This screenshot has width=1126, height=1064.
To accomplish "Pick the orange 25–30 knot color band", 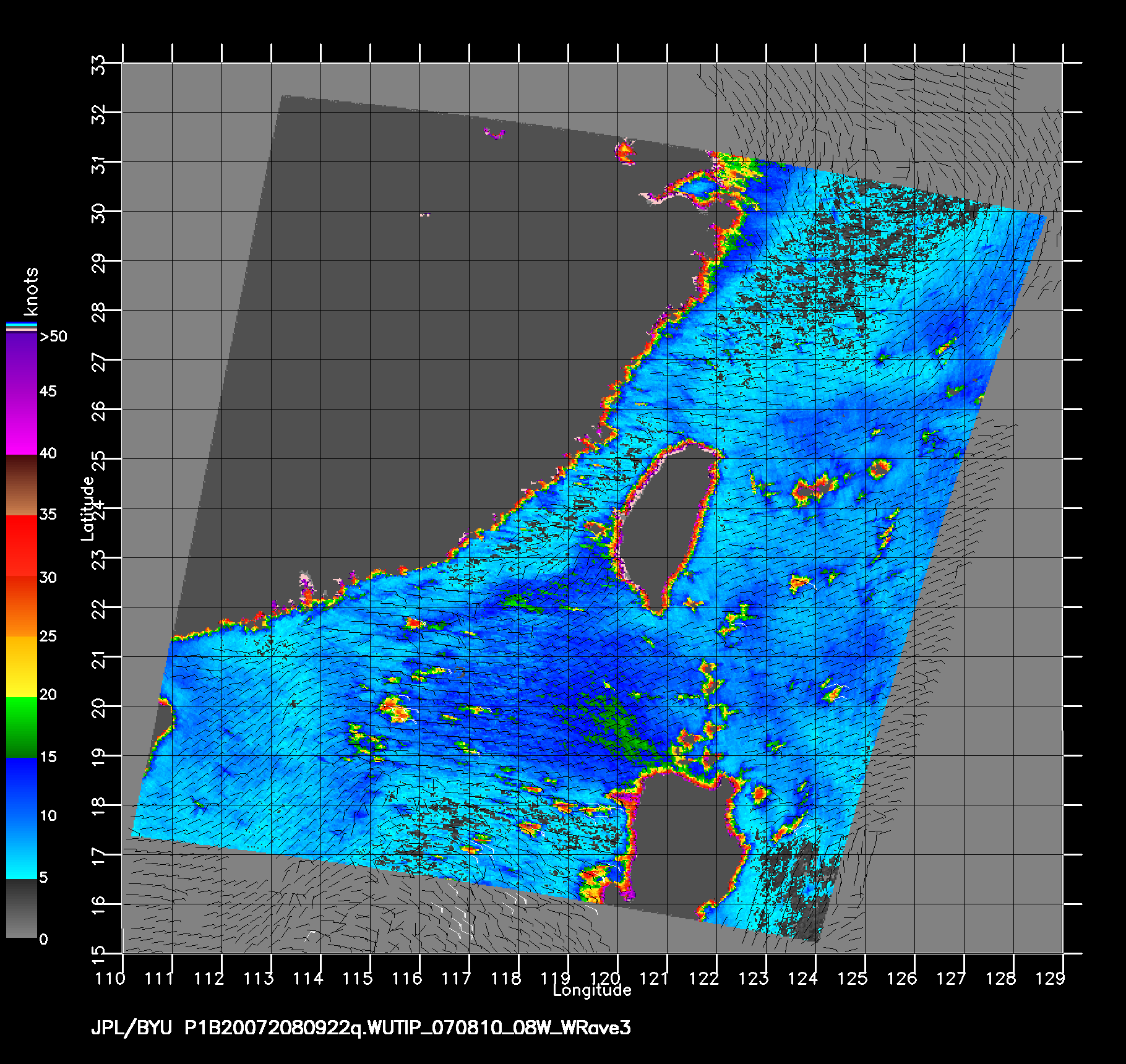I will click(21, 606).
